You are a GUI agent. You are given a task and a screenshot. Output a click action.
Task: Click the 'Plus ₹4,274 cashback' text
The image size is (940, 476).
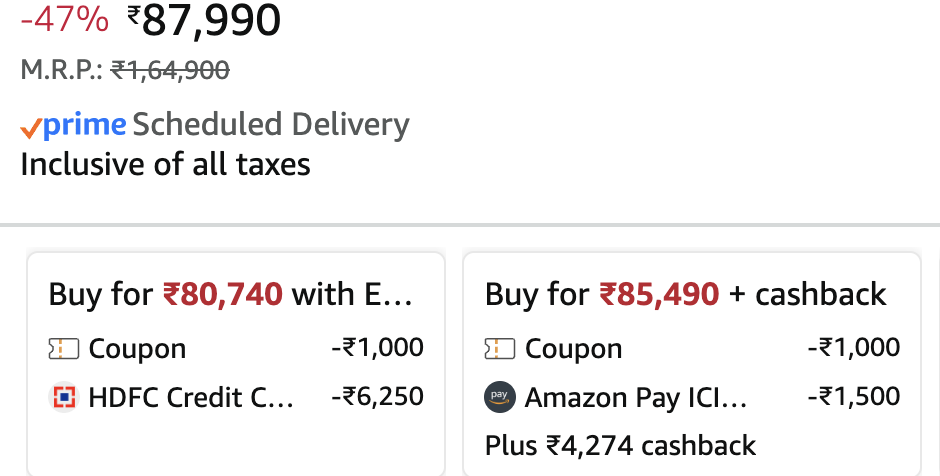620,445
